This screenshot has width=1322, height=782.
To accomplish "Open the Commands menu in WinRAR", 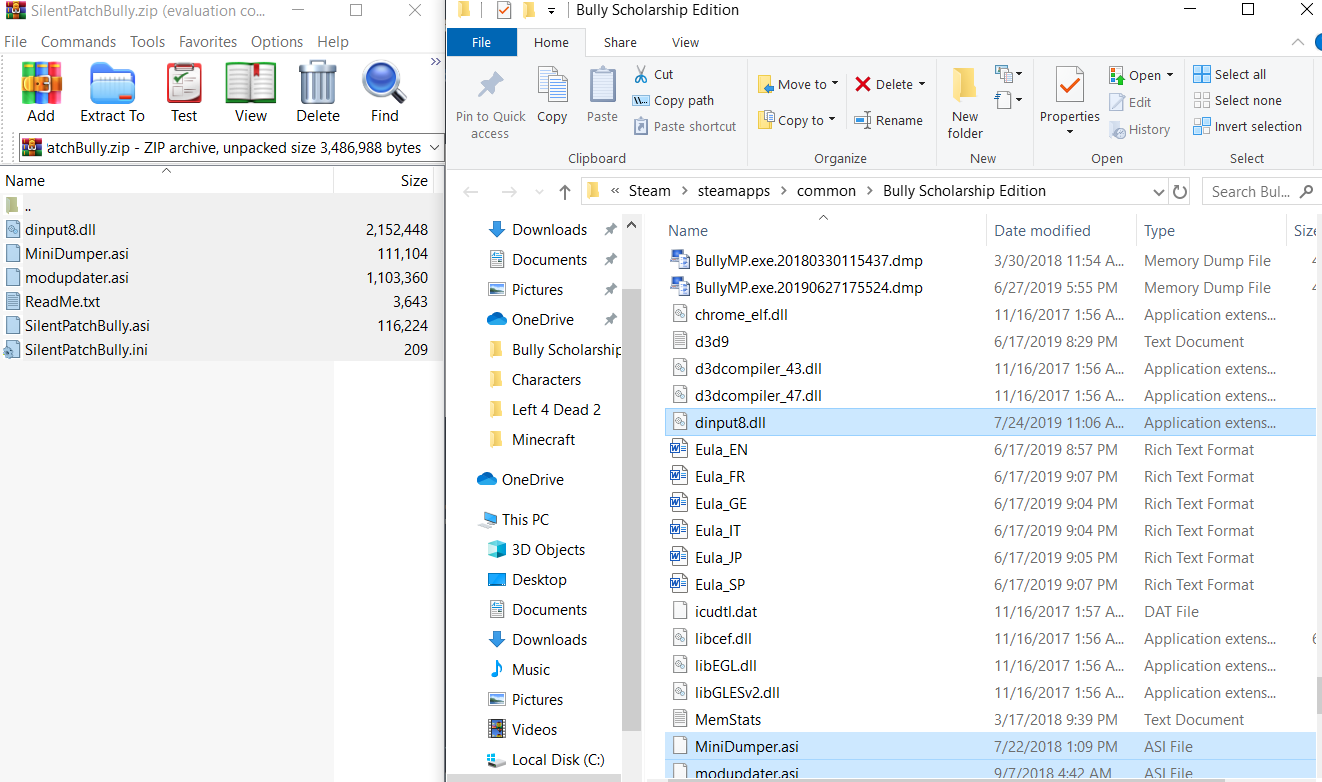I will pyautogui.click(x=78, y=42).
